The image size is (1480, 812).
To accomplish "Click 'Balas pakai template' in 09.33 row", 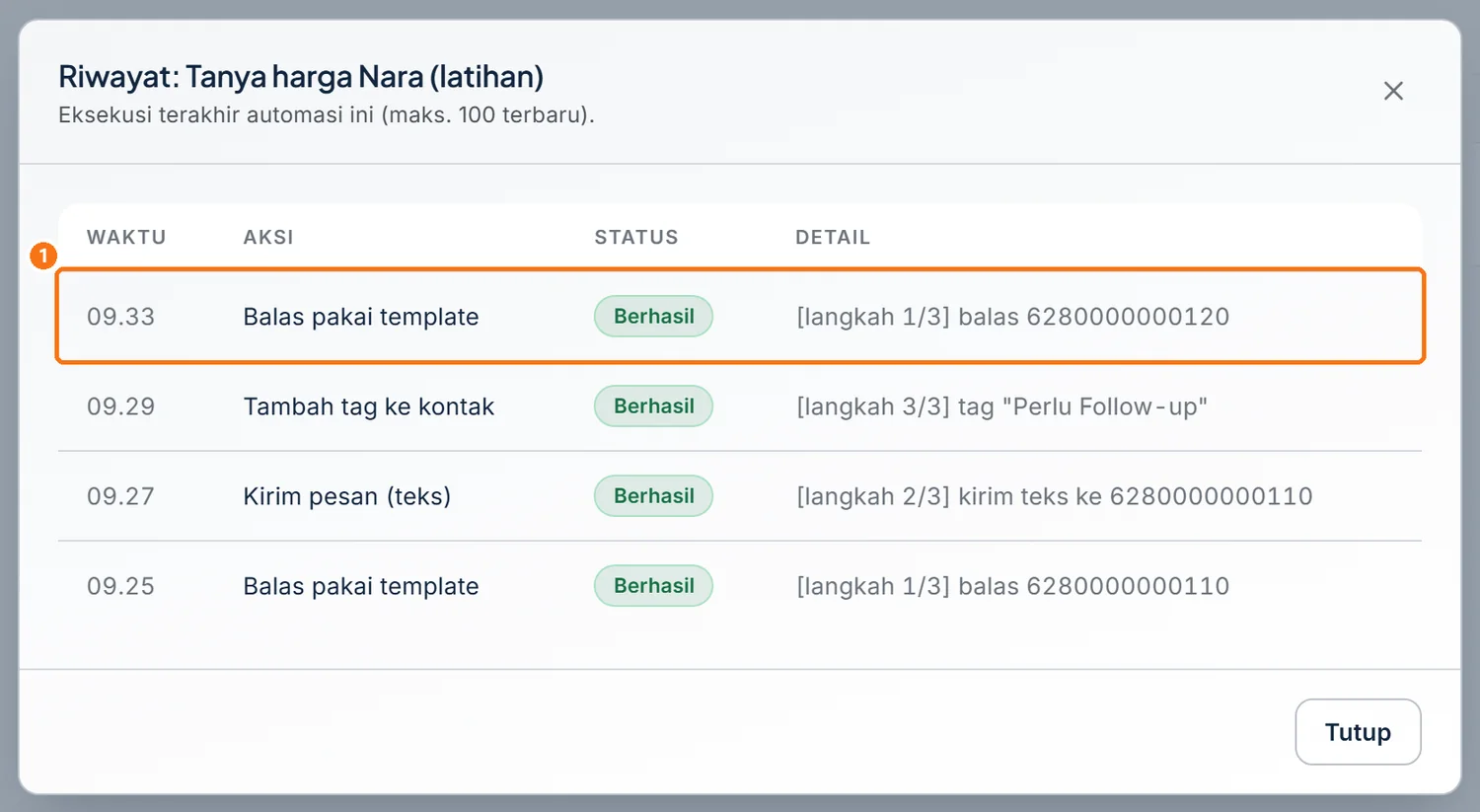I will coord(361,317).
